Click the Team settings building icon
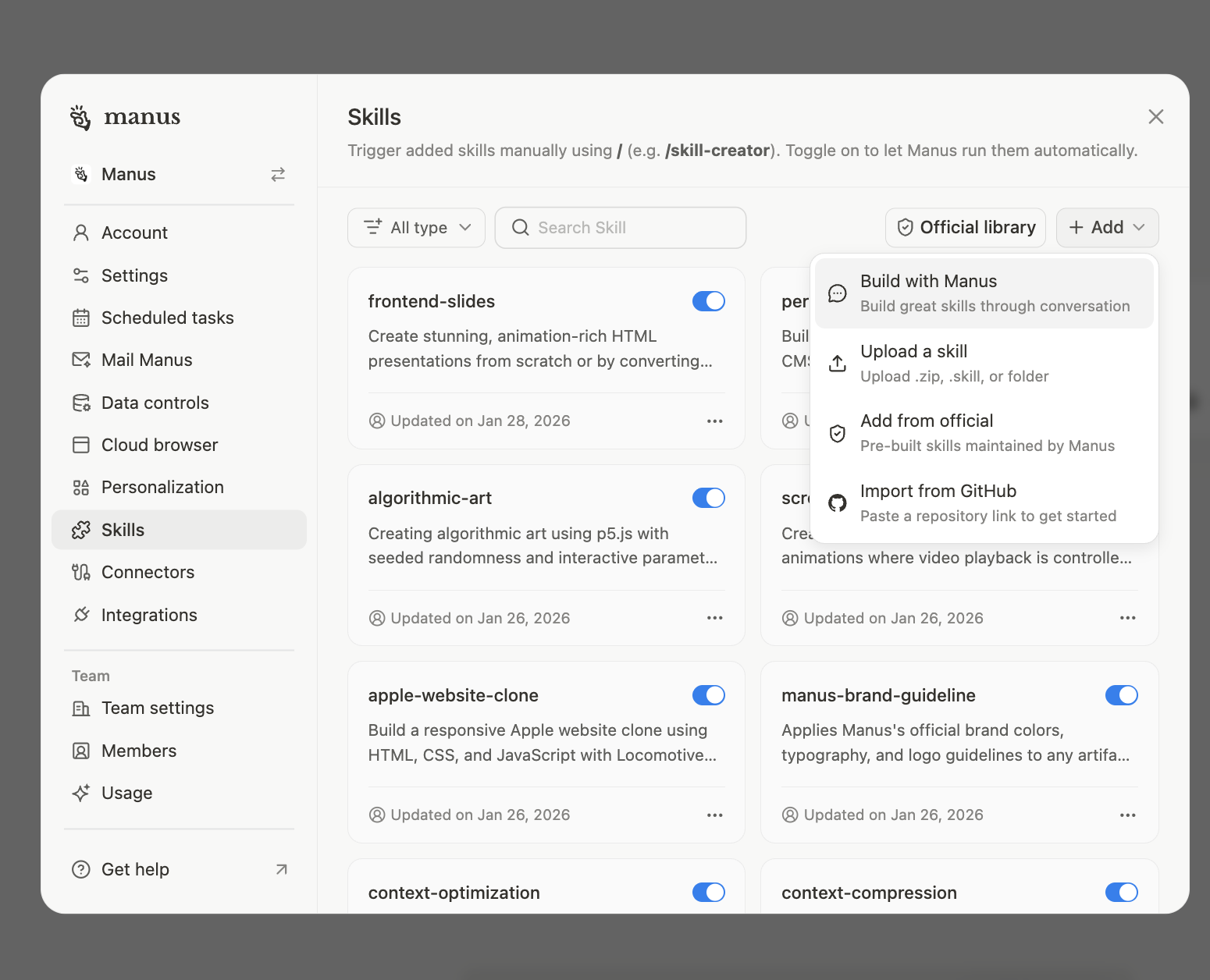 coord(81,708)
